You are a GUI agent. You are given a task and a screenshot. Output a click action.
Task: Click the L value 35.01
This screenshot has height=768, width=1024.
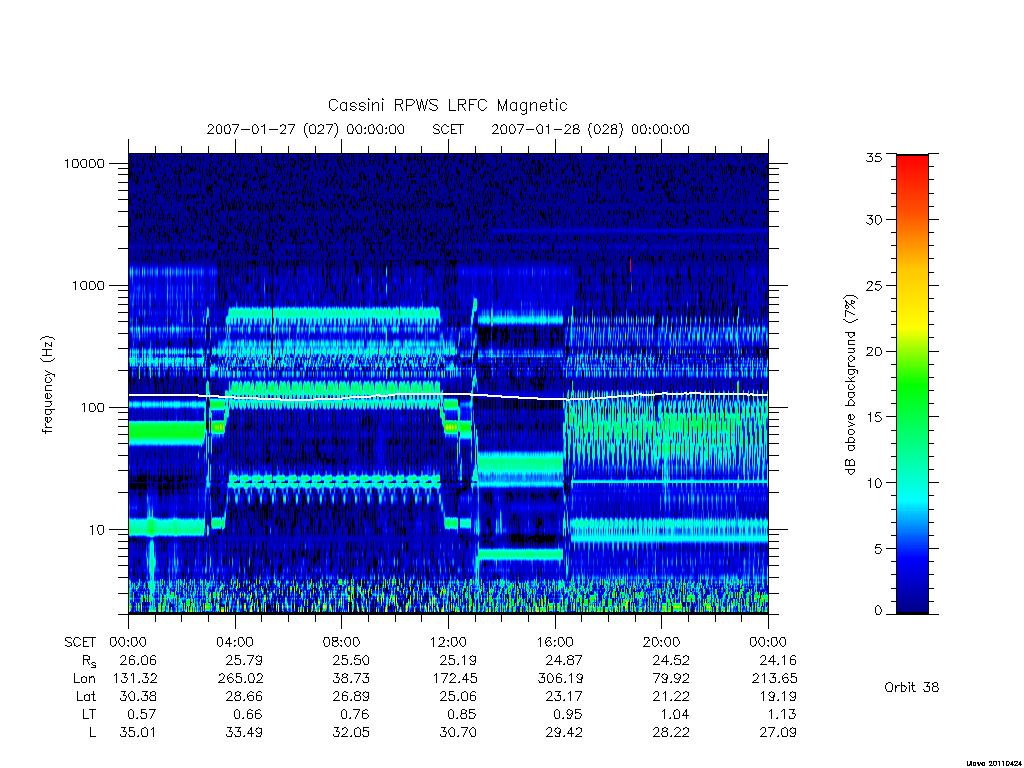click(x=138, y=733)
